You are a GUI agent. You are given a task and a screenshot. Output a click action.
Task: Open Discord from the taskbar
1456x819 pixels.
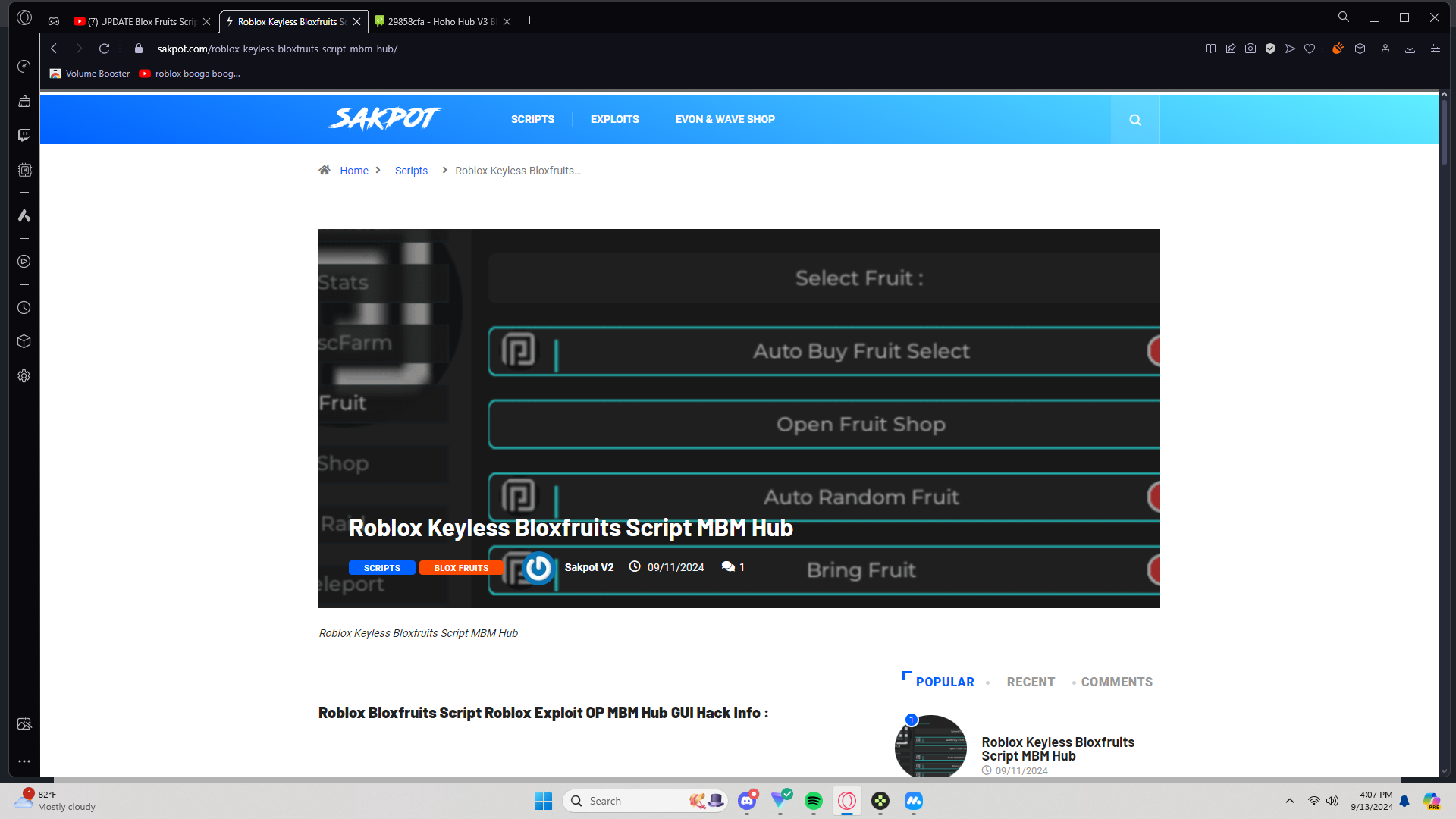click(747, 801)
